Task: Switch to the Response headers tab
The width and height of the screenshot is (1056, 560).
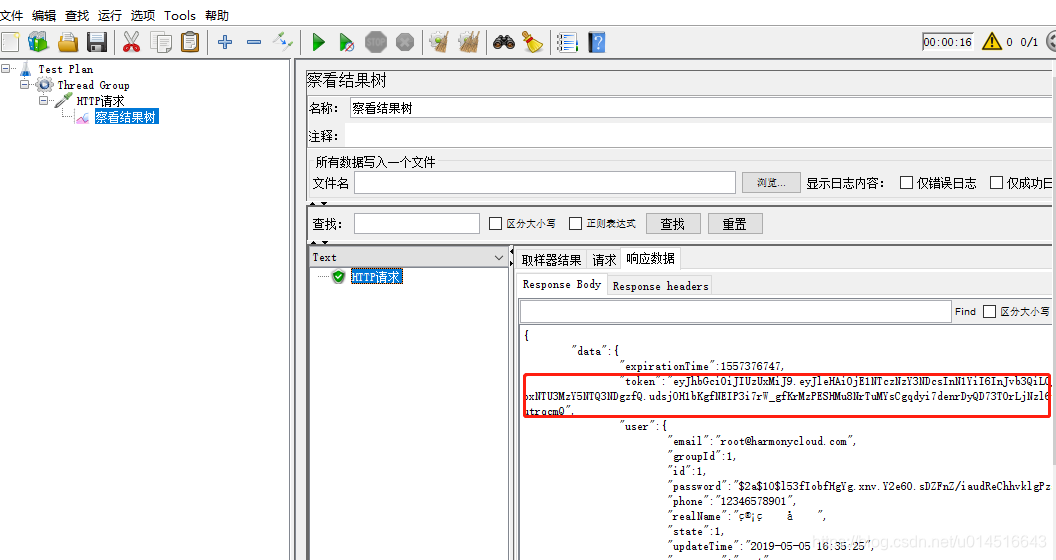Action: 661,286
